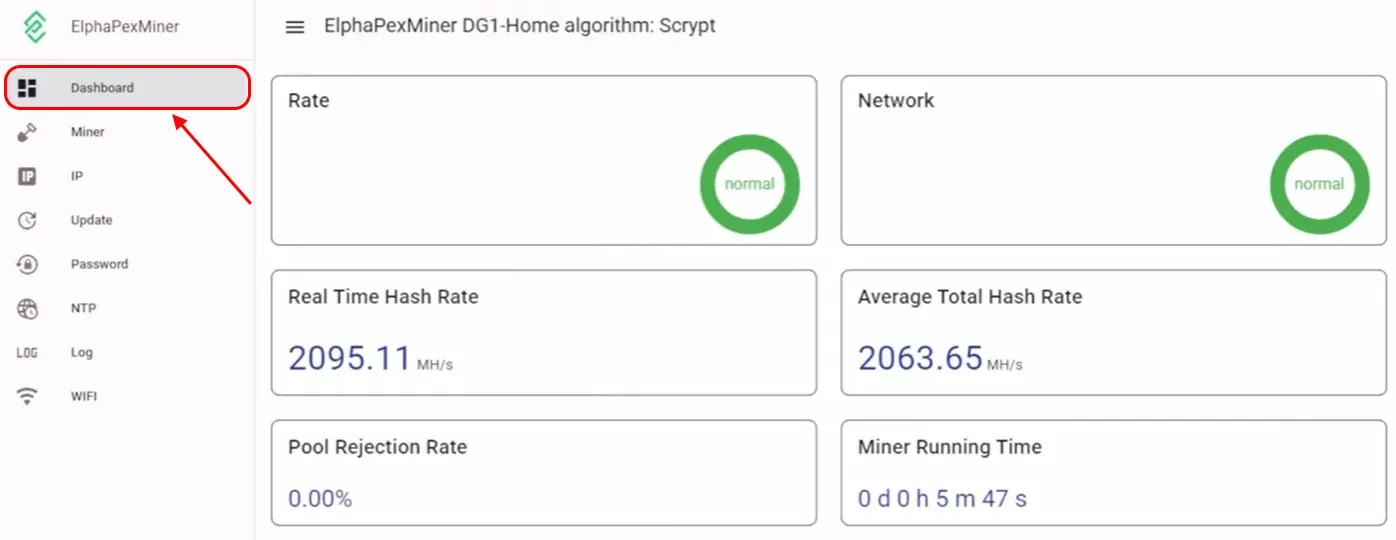
Task: Click the ElphaPexMiner logo icon
Action: (34, 27)
